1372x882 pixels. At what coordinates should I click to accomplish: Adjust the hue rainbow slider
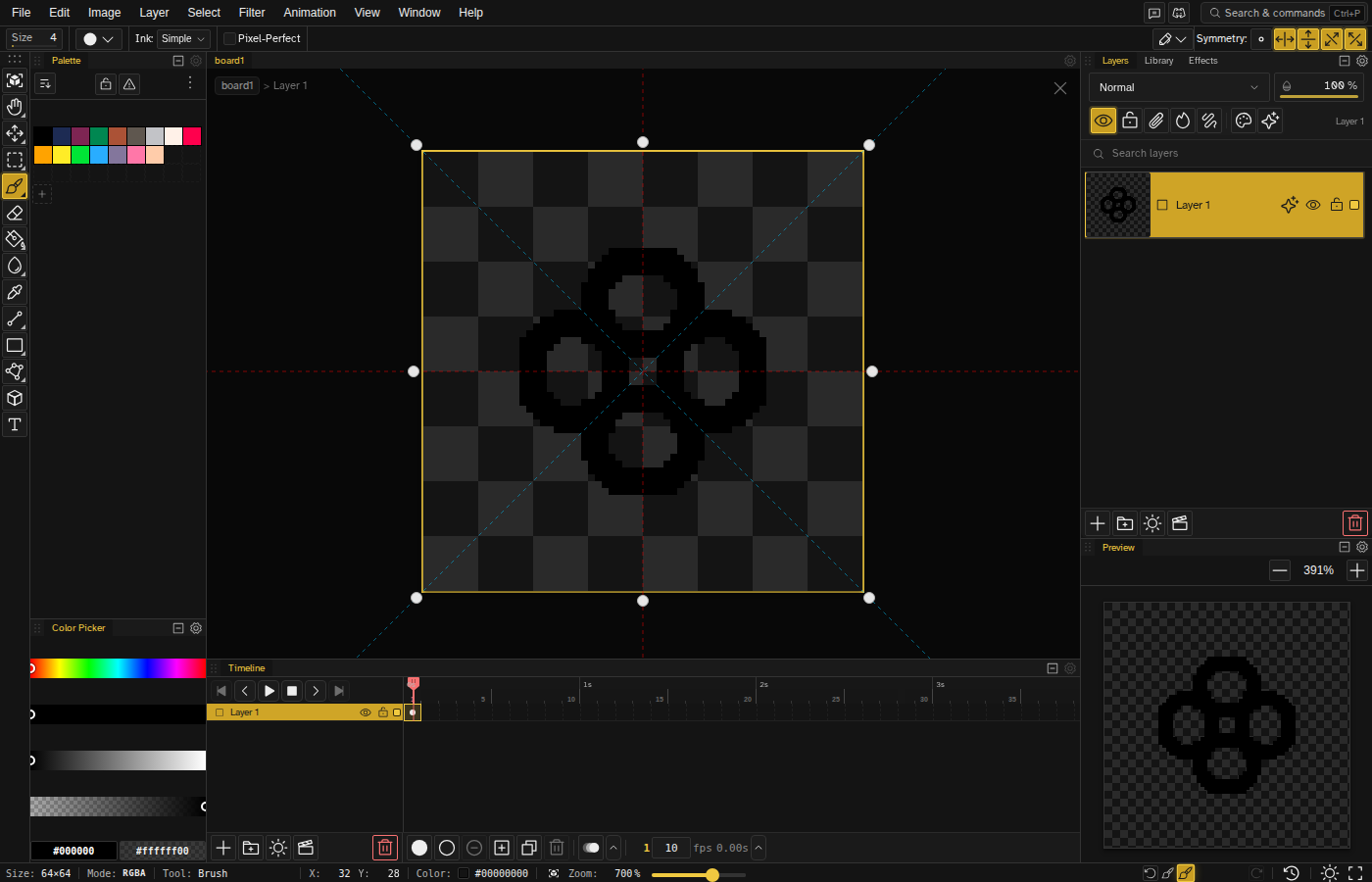(x=118, y=668)
